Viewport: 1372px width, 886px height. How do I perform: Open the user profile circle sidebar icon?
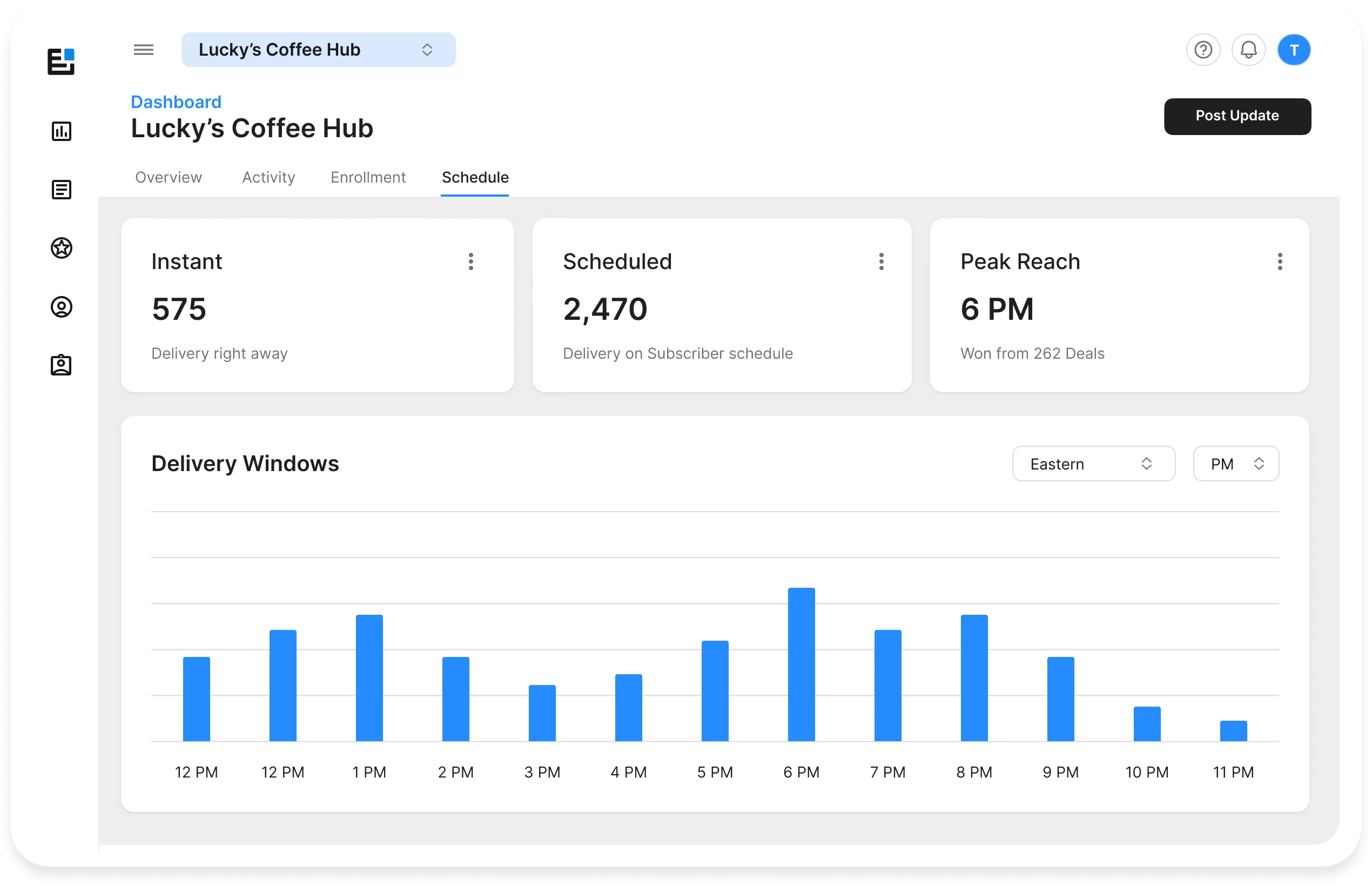click(62, 307)
